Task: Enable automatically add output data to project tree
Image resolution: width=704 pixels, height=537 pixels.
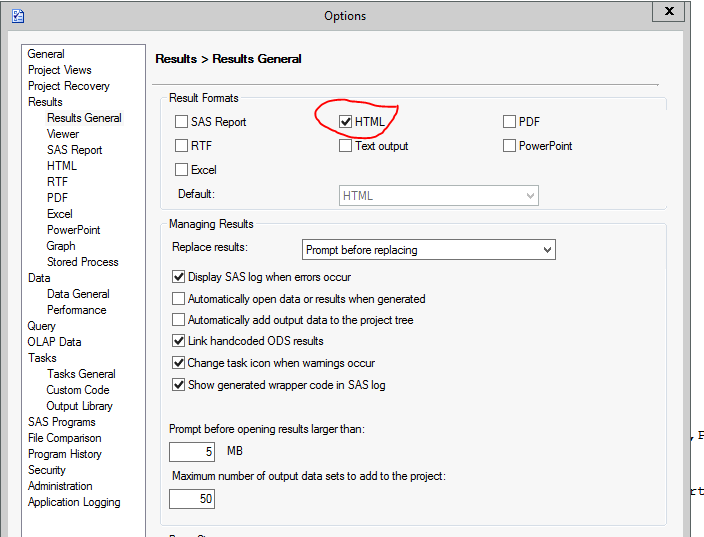Action: (179, 320)
